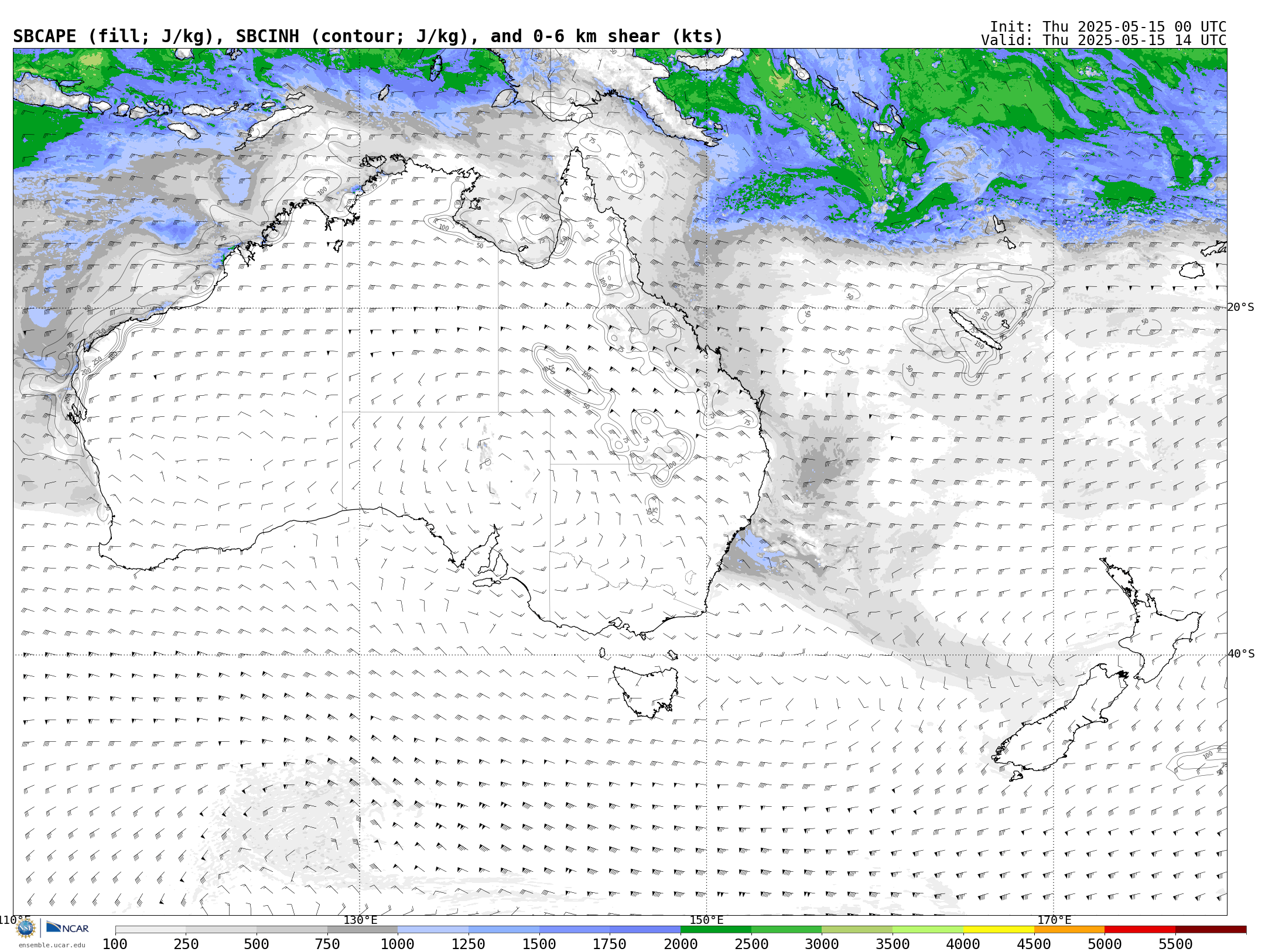The height and width of the screenshot is (952, 1265).
Task: Click the lightest gray 100–250 colorbar segment
Action: pyautogui.click(x=151, y=930)
